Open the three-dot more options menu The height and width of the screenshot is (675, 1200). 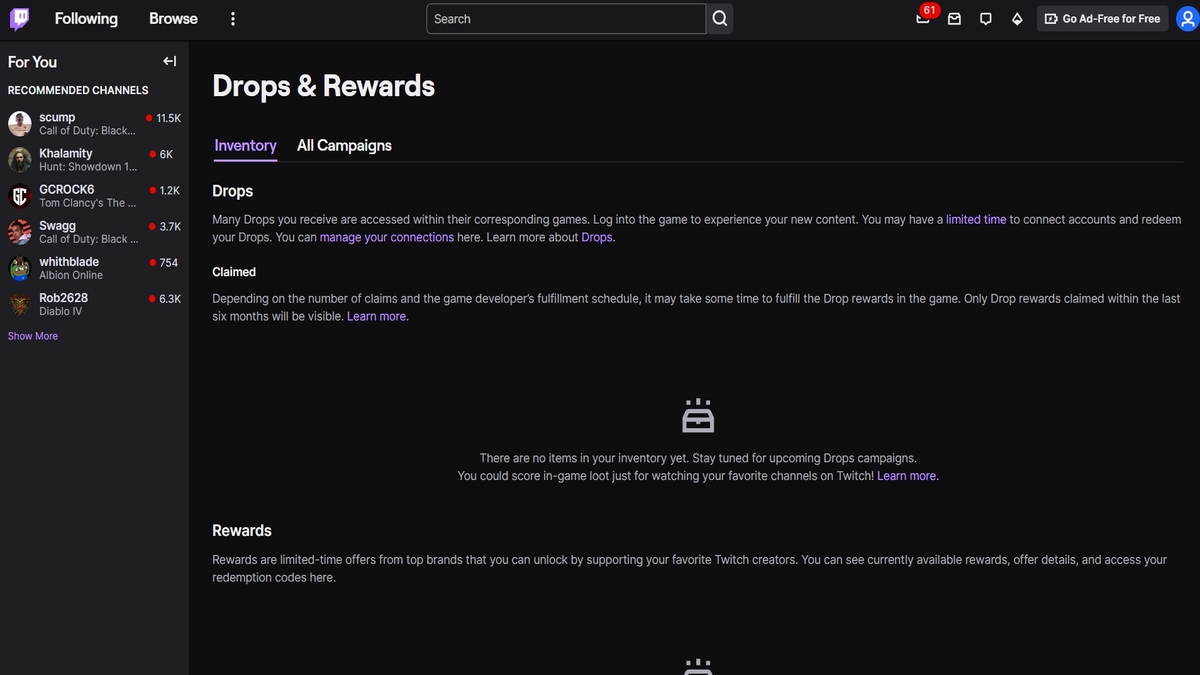[233, 19]
